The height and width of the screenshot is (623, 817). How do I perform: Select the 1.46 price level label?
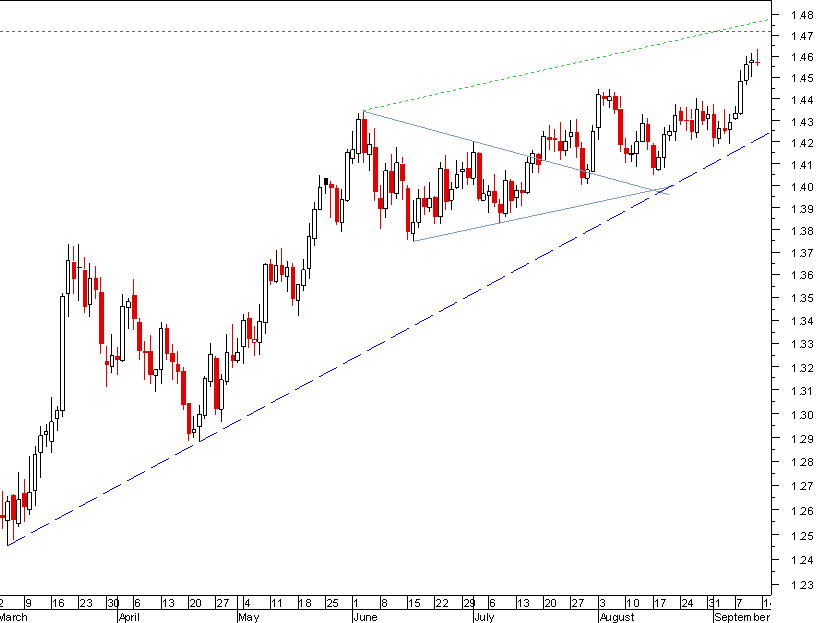801,57
